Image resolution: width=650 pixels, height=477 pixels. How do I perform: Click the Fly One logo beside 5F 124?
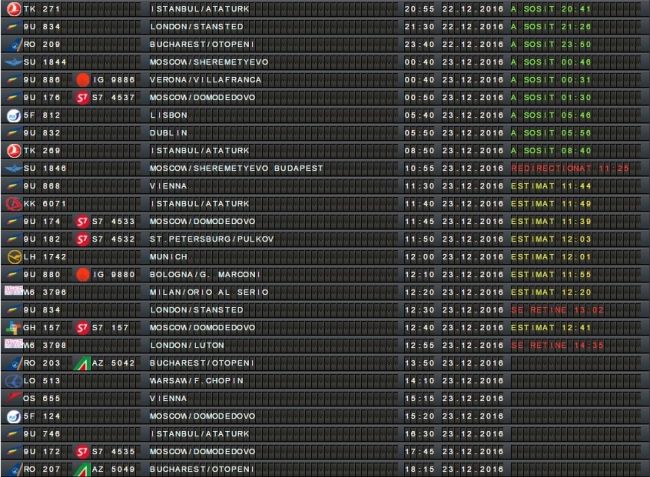point(14,416)
